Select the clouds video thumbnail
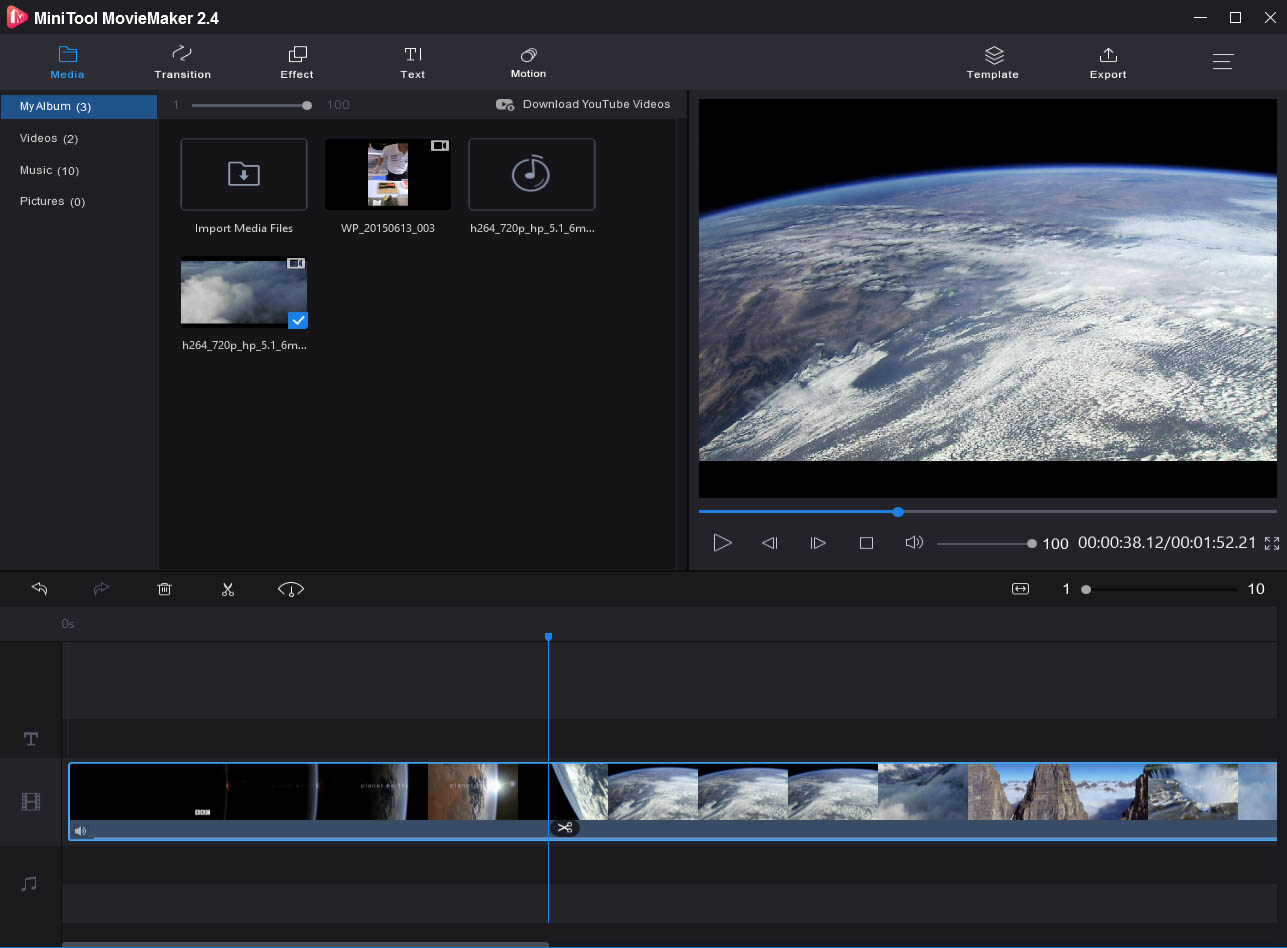 click(244, 292)
